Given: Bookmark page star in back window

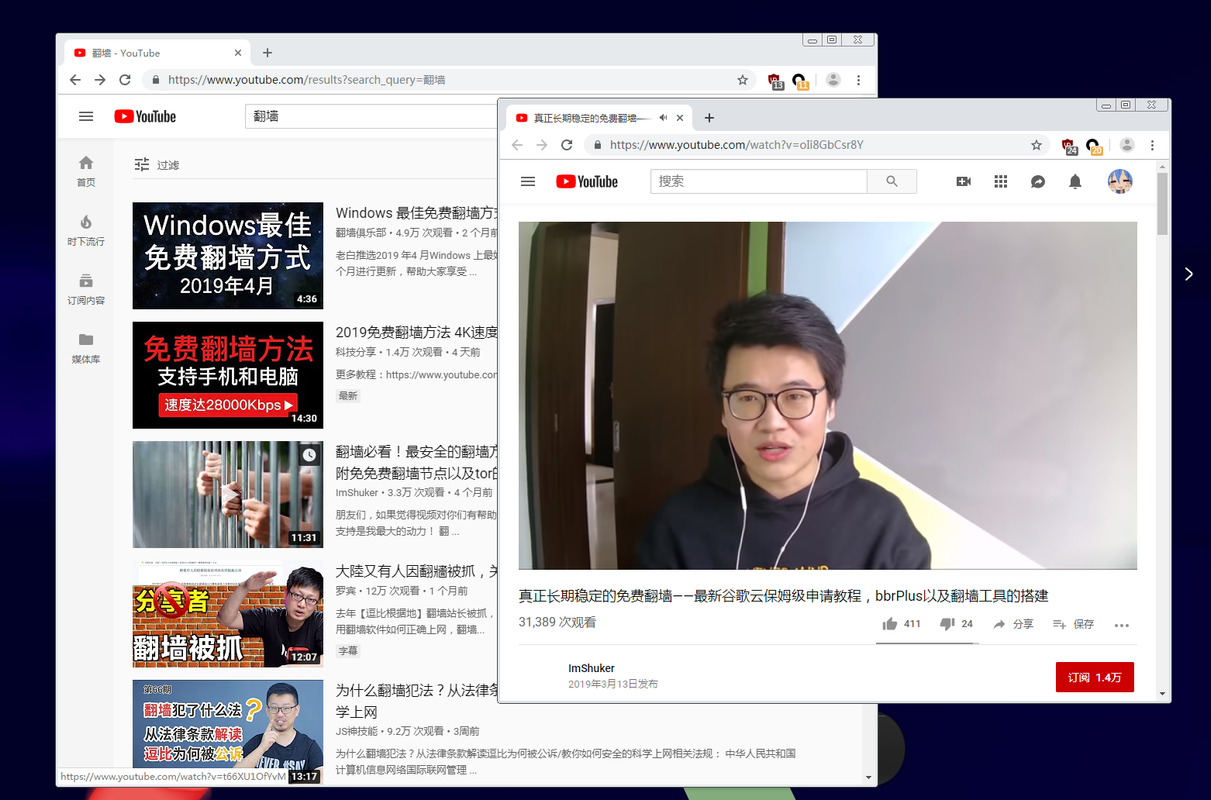Looking at the screenshot, I should (x=742, y=80).
